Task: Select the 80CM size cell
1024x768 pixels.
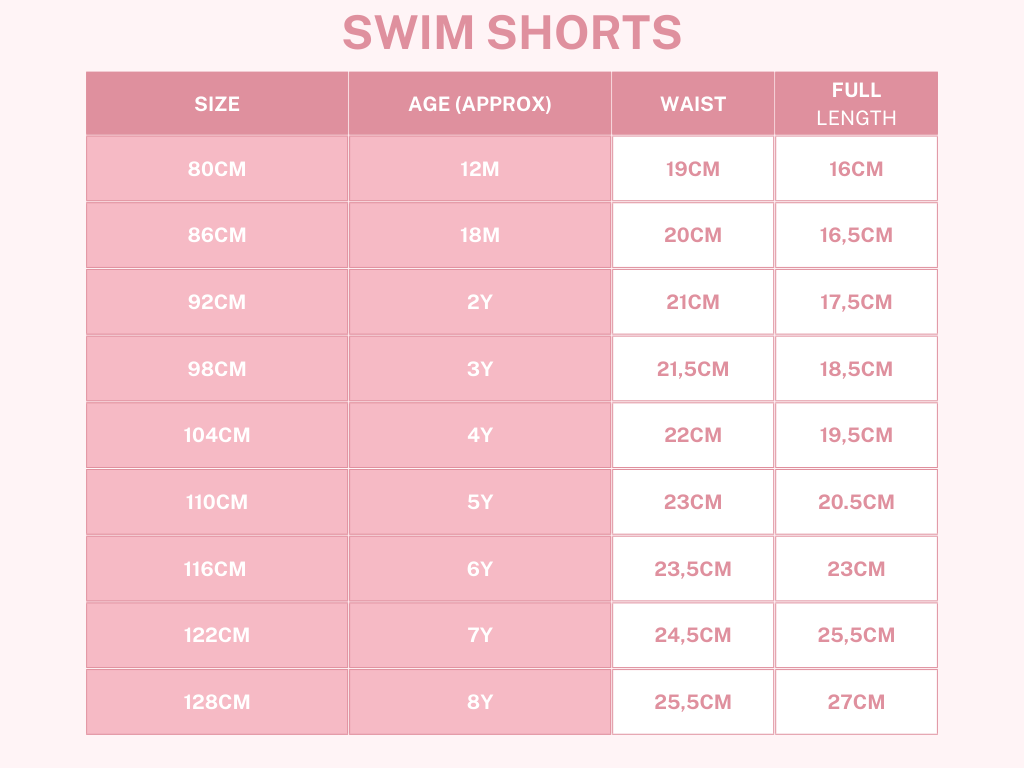Action: 217,169
